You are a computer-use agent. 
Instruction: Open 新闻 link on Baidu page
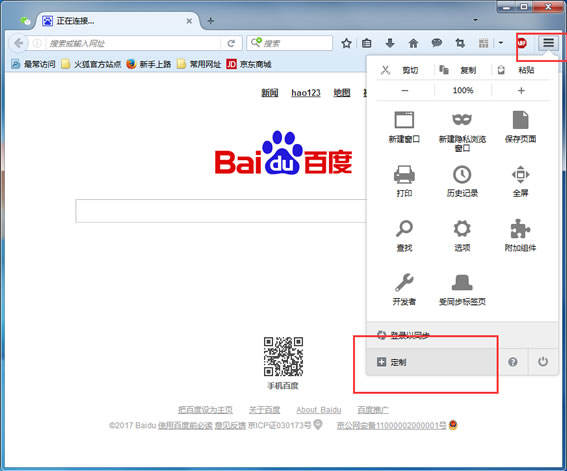click(270, 93)
